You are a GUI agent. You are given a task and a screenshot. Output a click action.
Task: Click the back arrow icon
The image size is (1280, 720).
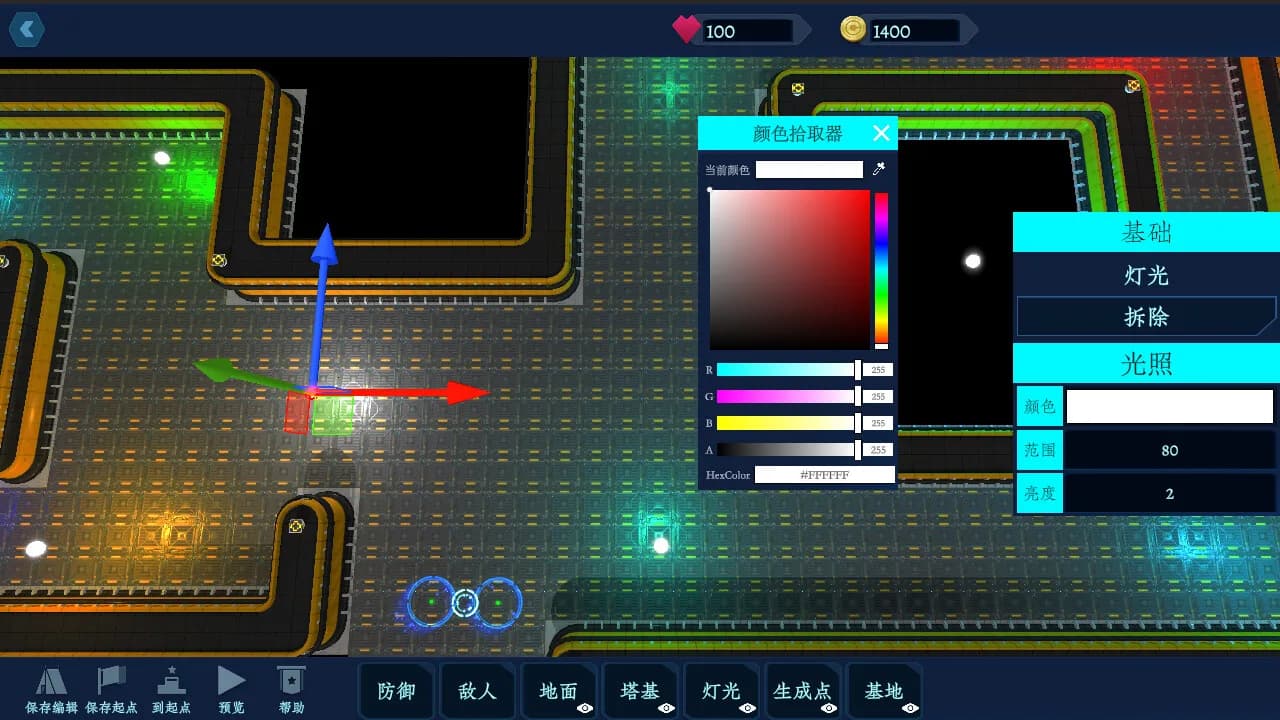[27, 29]
